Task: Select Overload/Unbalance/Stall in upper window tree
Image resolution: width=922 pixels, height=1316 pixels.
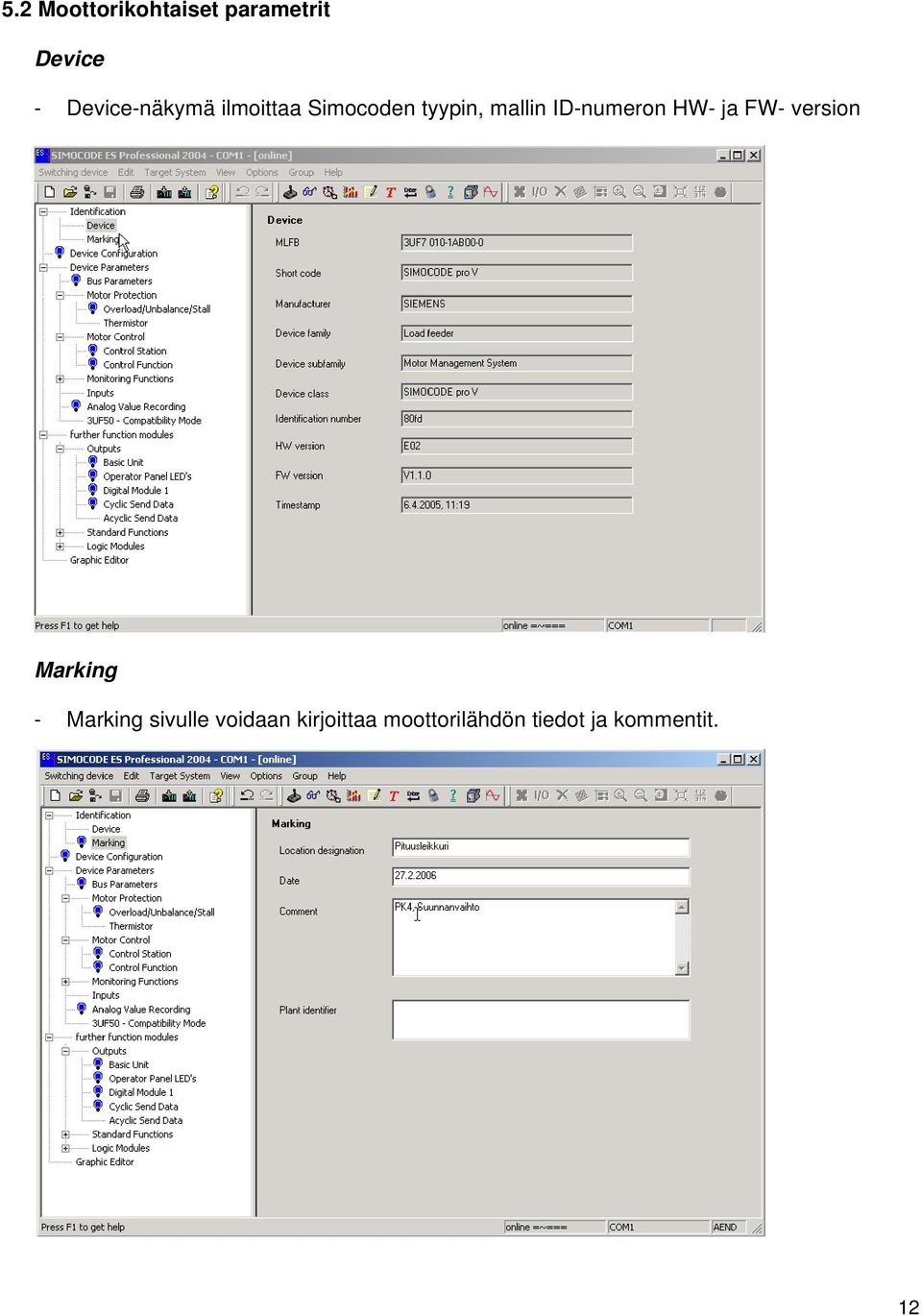Action: pos(157,309)
